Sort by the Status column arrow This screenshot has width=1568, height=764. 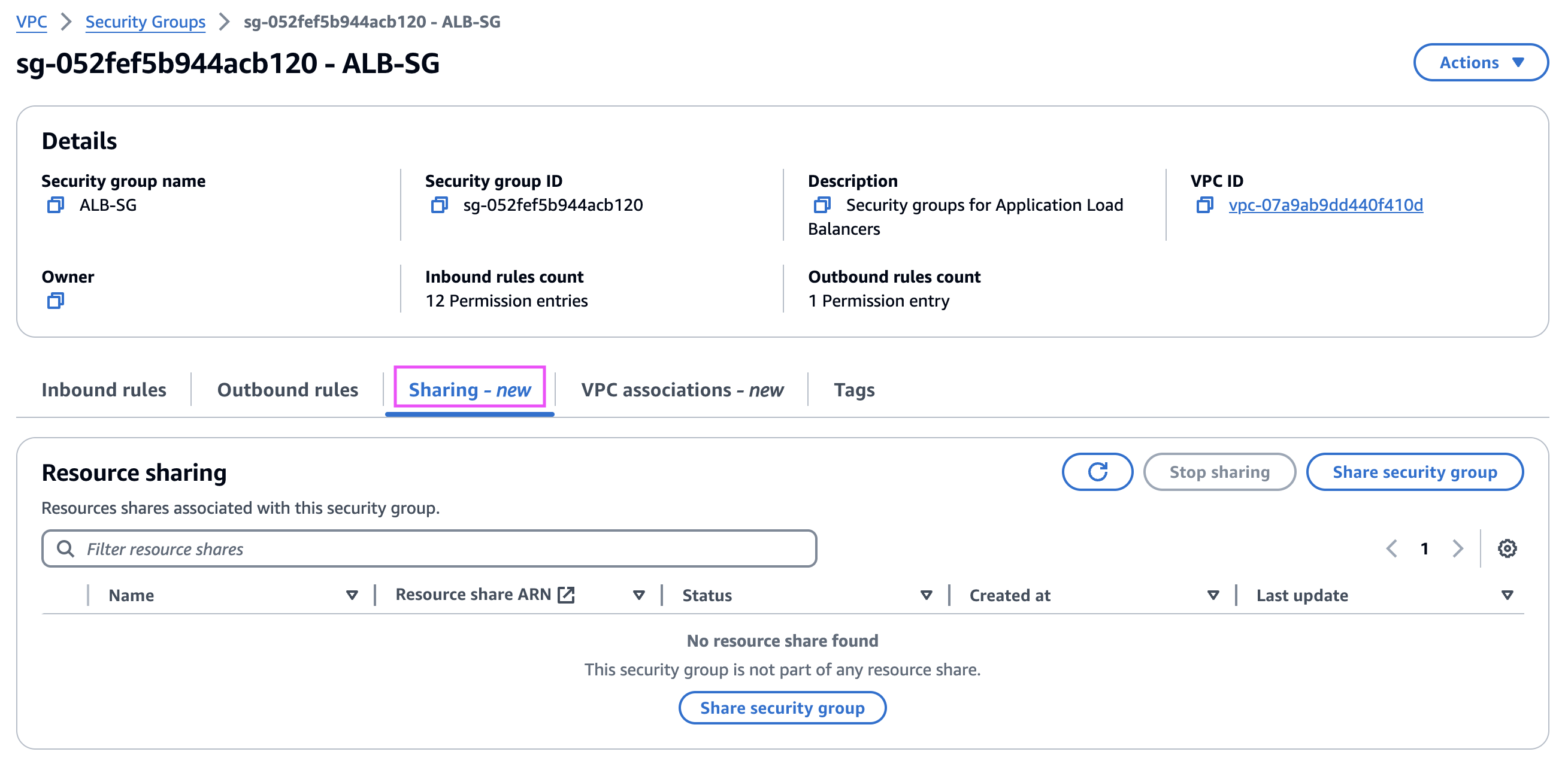[x=926, y=595]
